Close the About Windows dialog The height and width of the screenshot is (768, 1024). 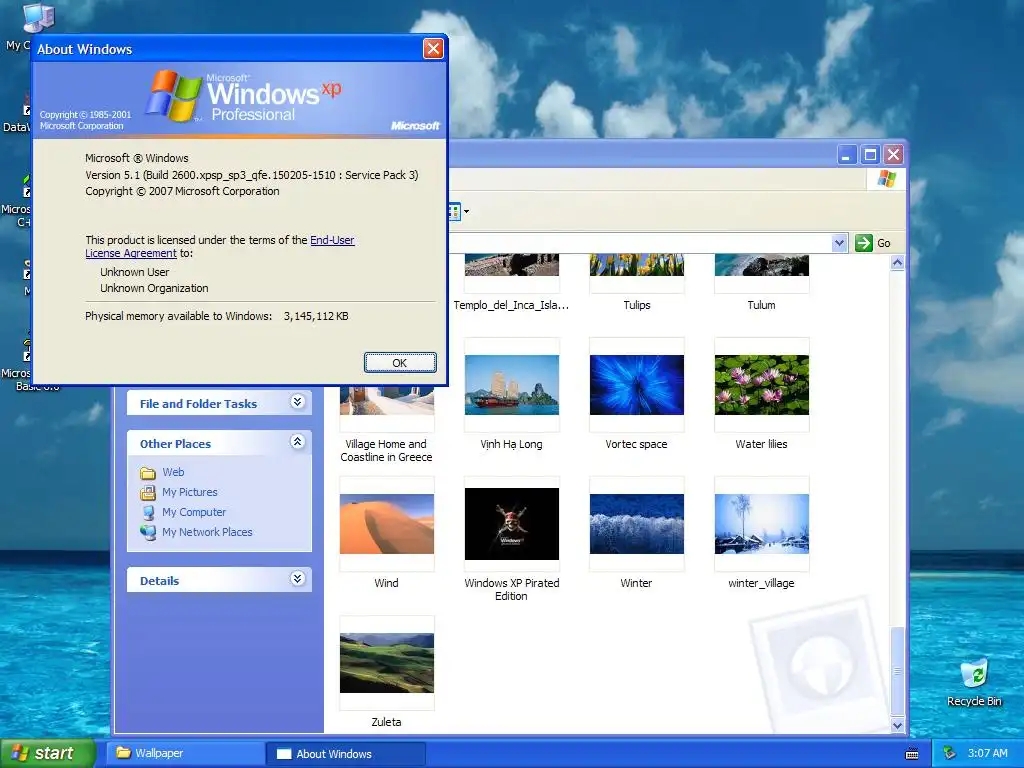pos(433,48)
